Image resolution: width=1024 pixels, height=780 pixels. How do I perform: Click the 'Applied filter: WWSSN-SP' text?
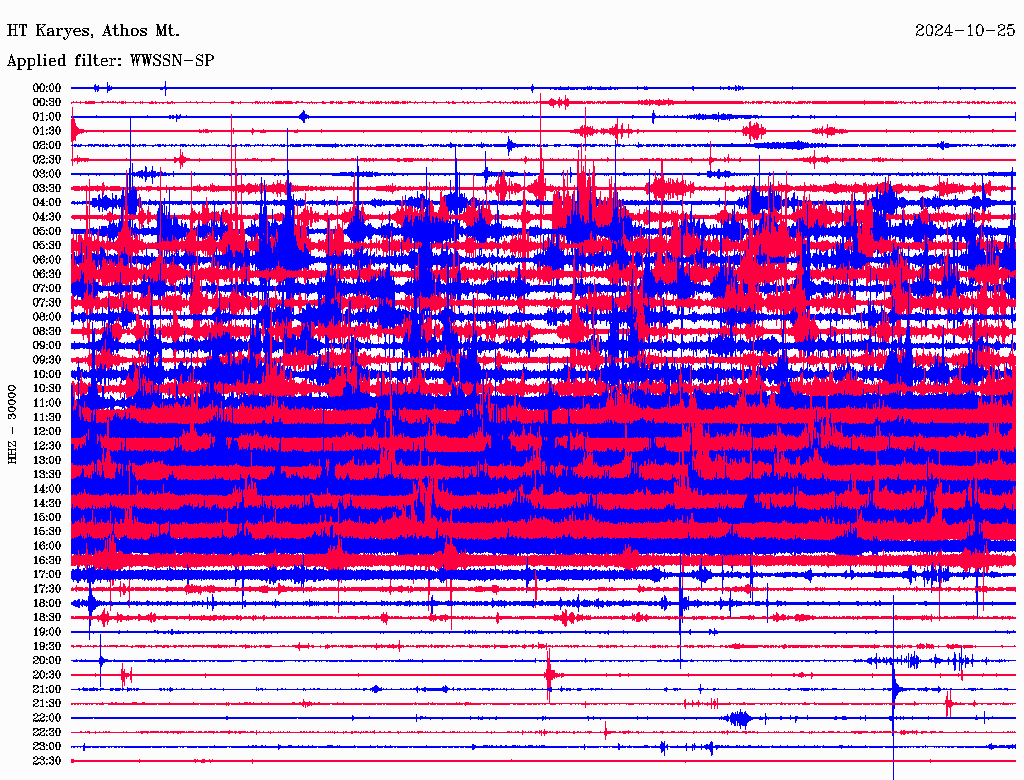(110, 61)
